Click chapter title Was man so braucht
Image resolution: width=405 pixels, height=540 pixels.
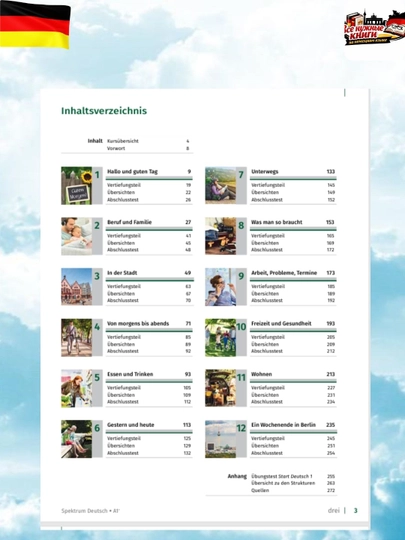coord(277,222)
